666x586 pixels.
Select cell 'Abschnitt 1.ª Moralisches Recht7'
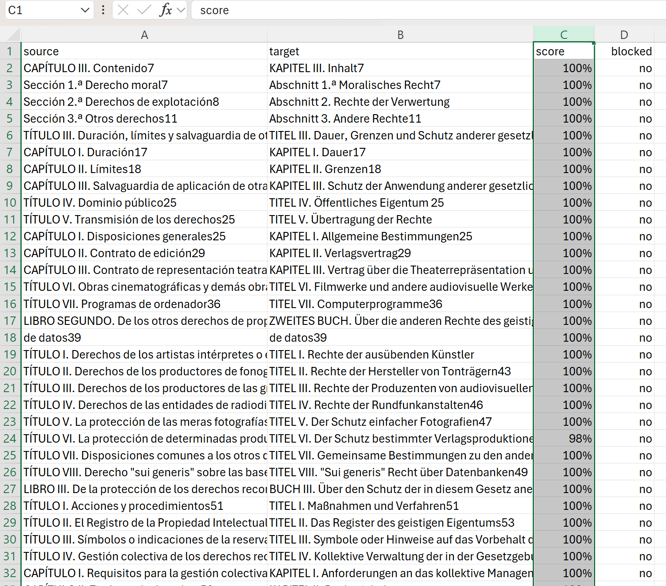(400, 85)
